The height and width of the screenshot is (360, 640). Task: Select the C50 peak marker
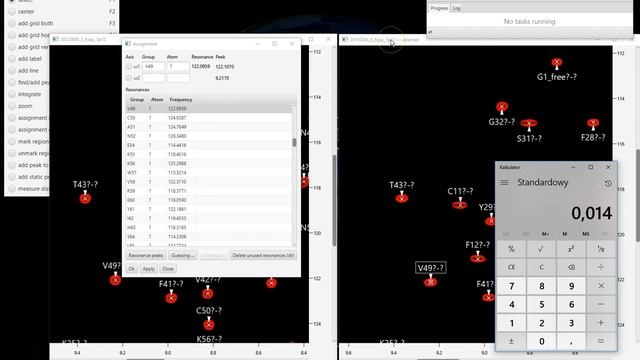click(209, 325)
